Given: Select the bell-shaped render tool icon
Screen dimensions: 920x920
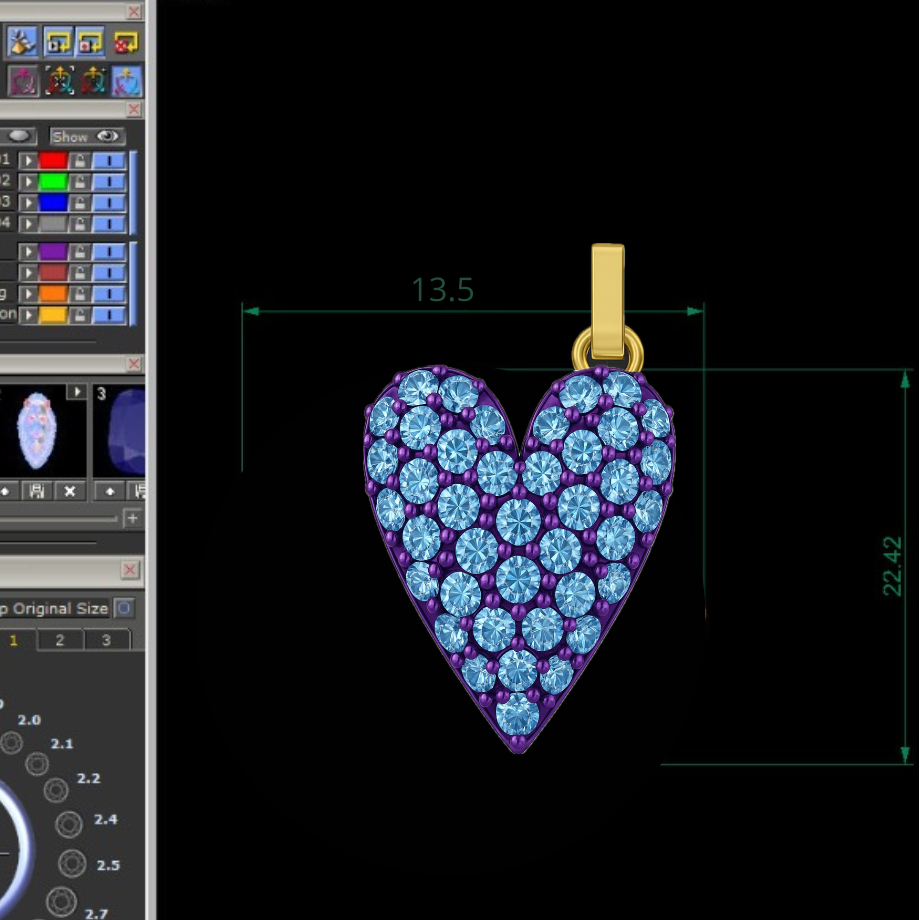Looking at the screenshot, I should (22, 41).
